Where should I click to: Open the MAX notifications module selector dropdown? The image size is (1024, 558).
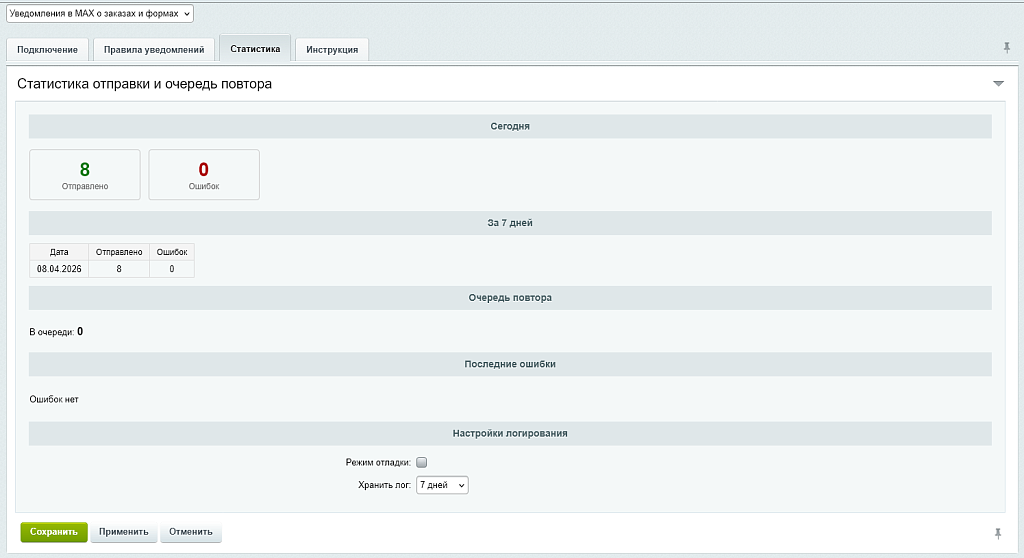99,14
